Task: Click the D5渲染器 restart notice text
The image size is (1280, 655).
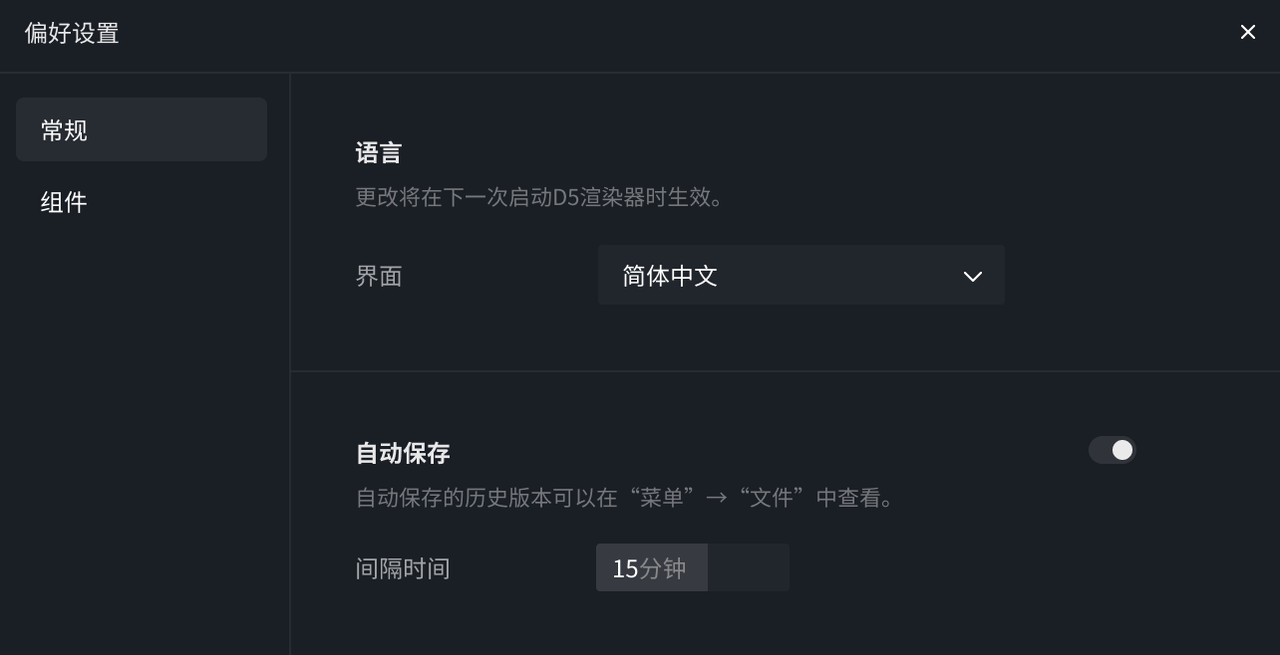Action: point(540,197)
